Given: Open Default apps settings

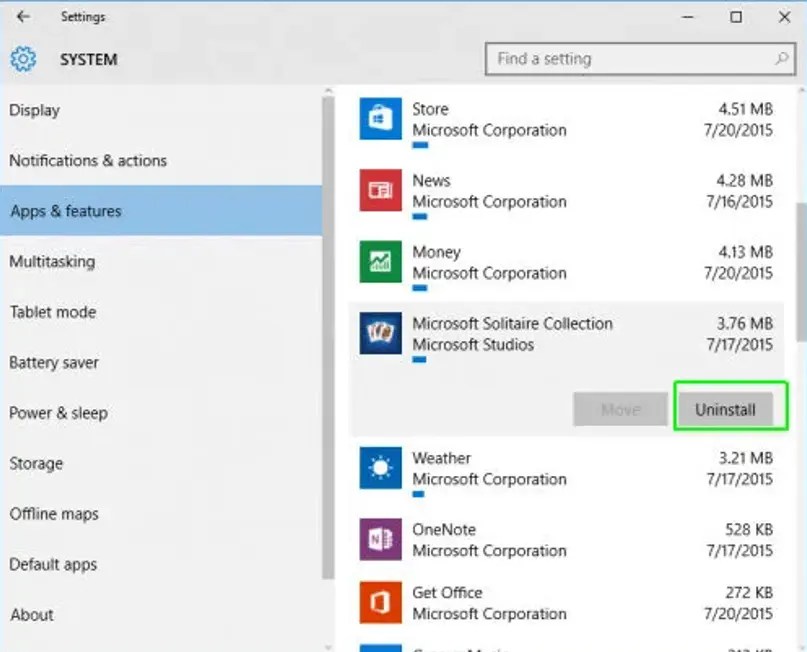Looking at the screenshot, I should (x=161, y=564).
